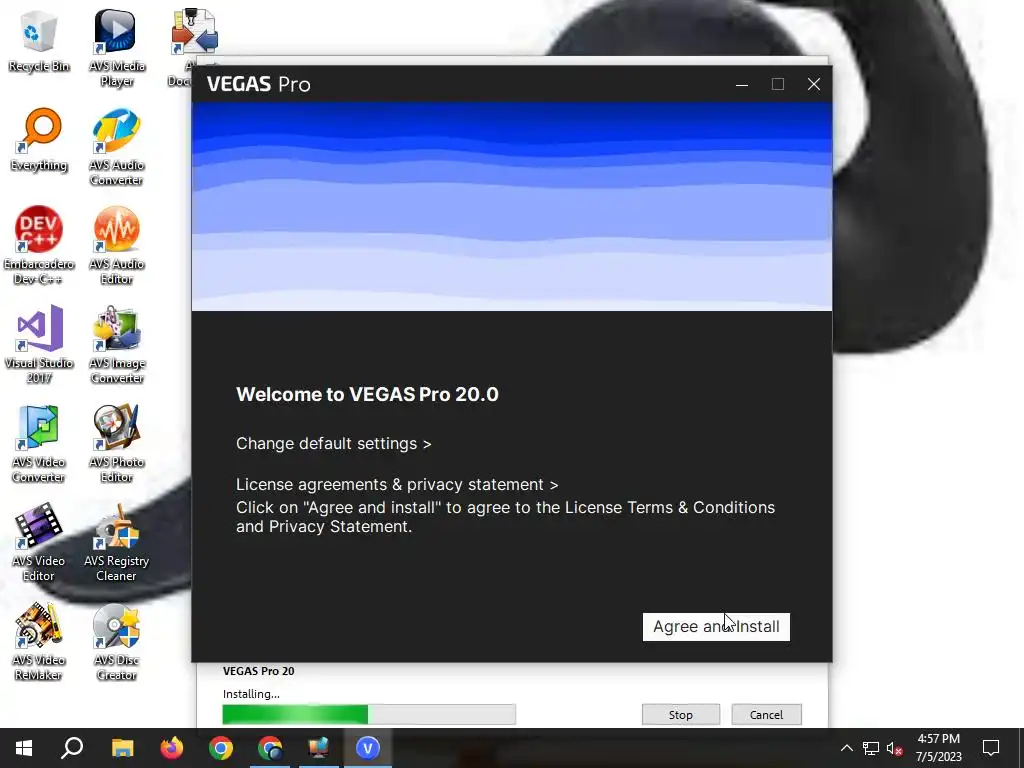Click the installing progress bar

pos(369,714)
